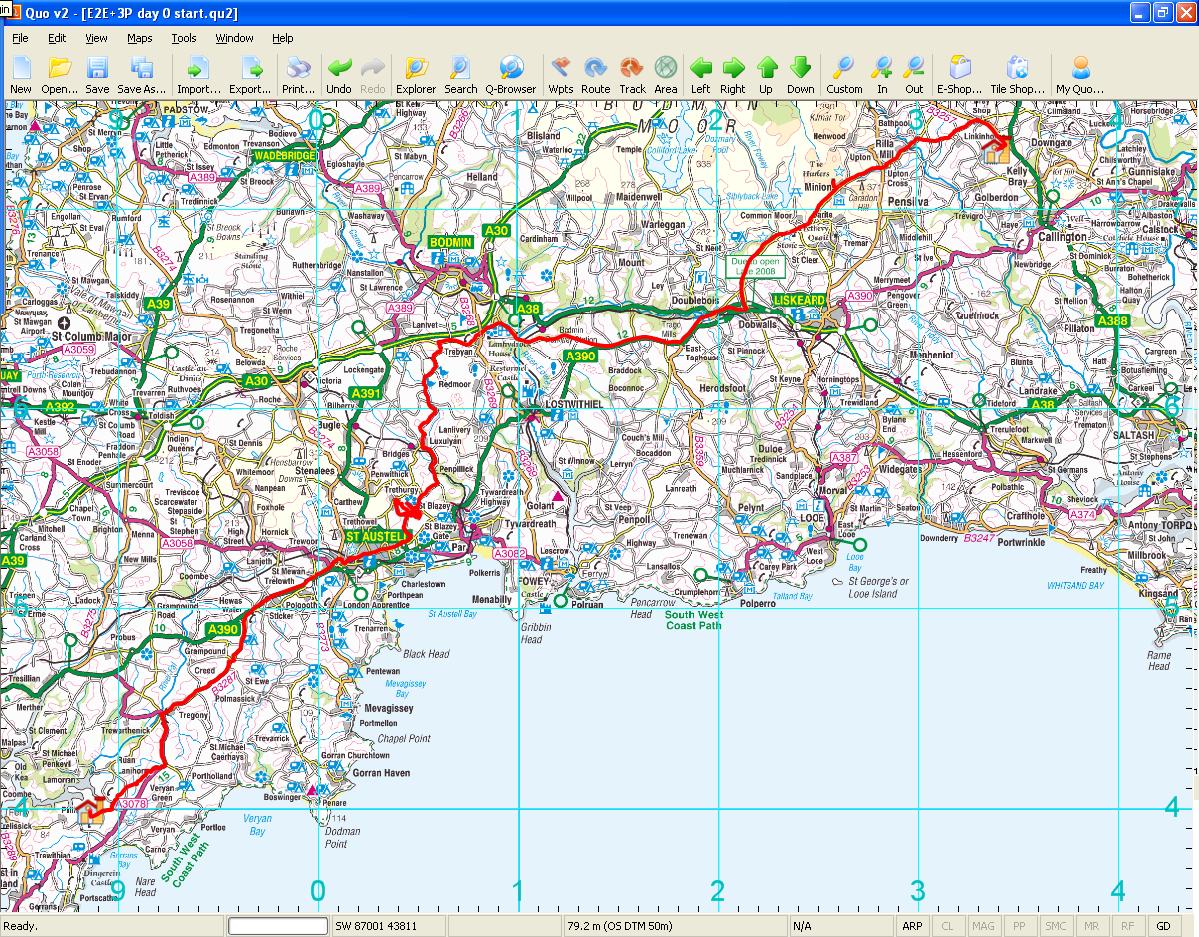Select the Area tool
Screen dimensions: 1199x937
666,75
